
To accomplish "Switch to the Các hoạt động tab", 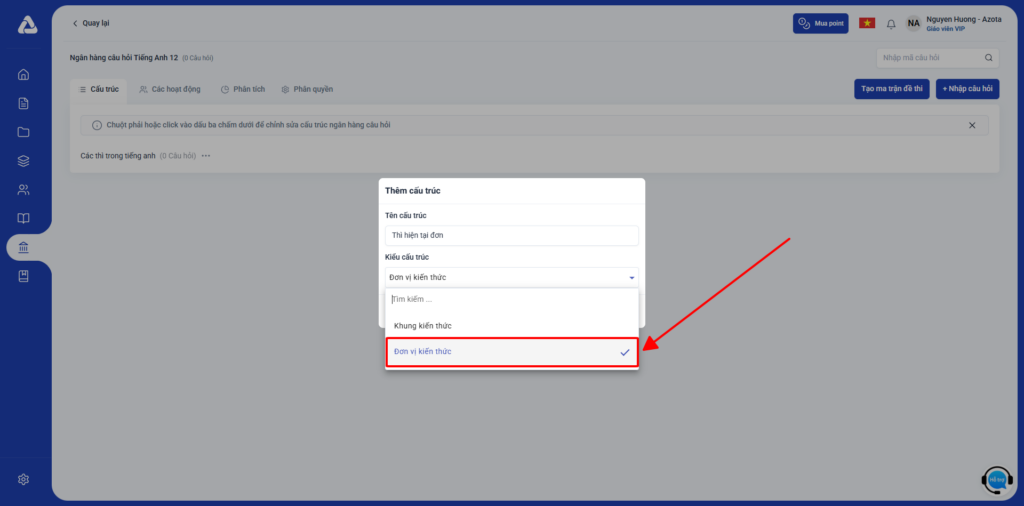I will tap(170, 89).
